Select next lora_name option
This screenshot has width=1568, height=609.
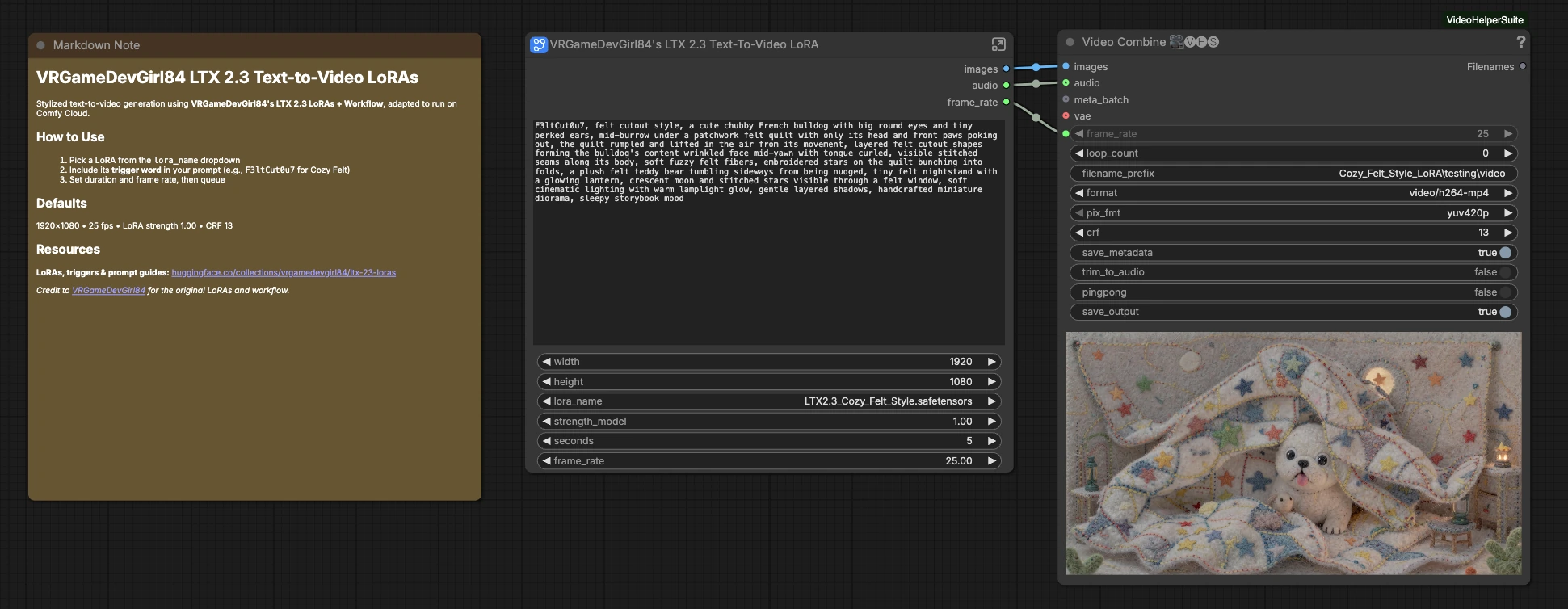pos(991,401)
